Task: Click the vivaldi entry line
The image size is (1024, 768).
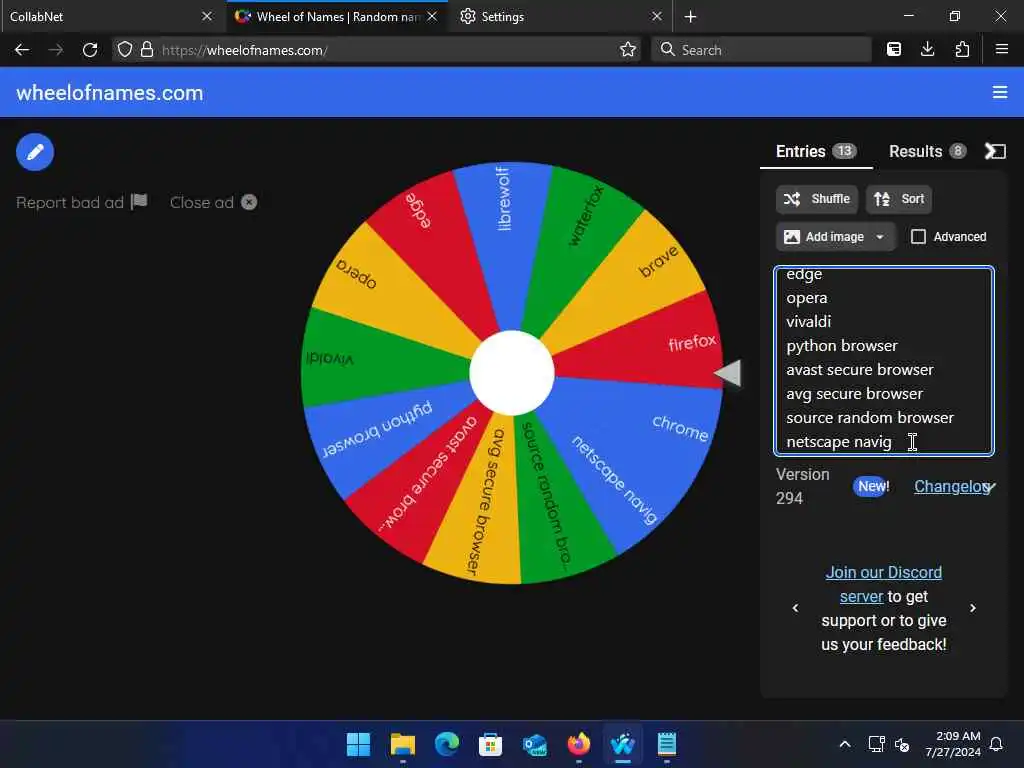Action: click(x=808, y=322)
